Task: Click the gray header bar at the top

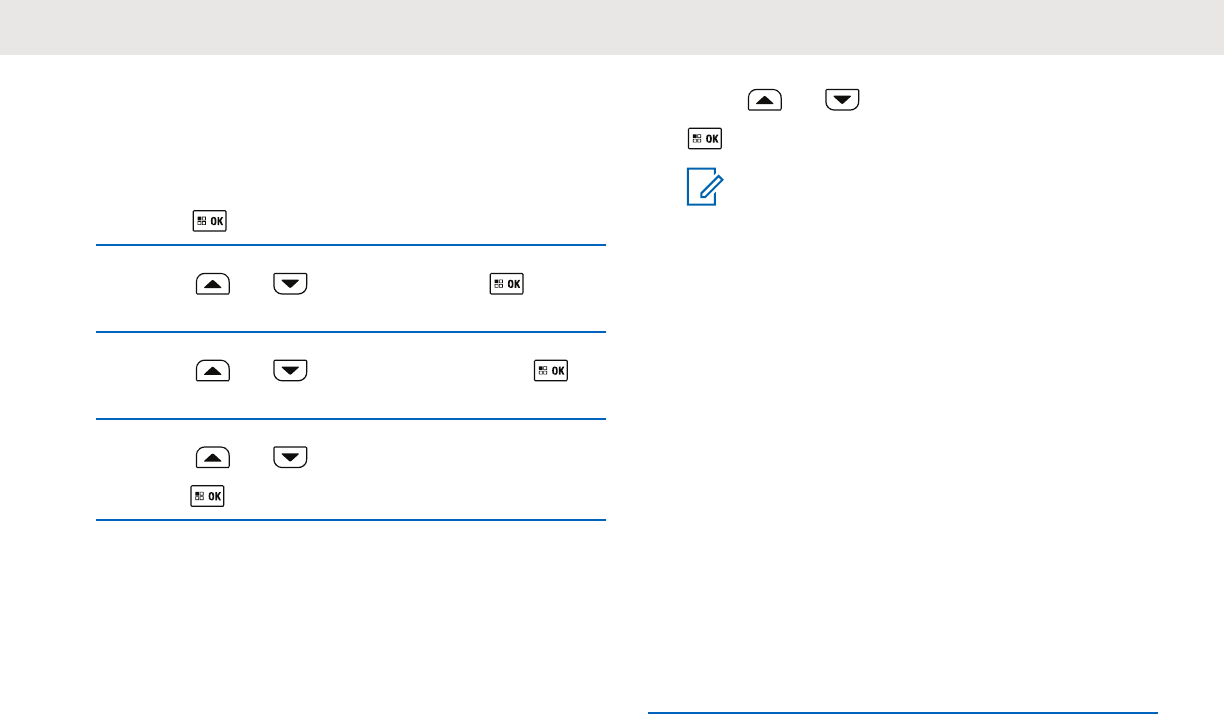Action: coord(612,27)
